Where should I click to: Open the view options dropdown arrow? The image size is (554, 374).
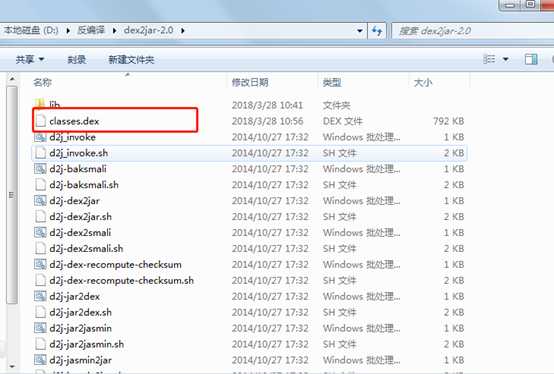tap(506, 59)
